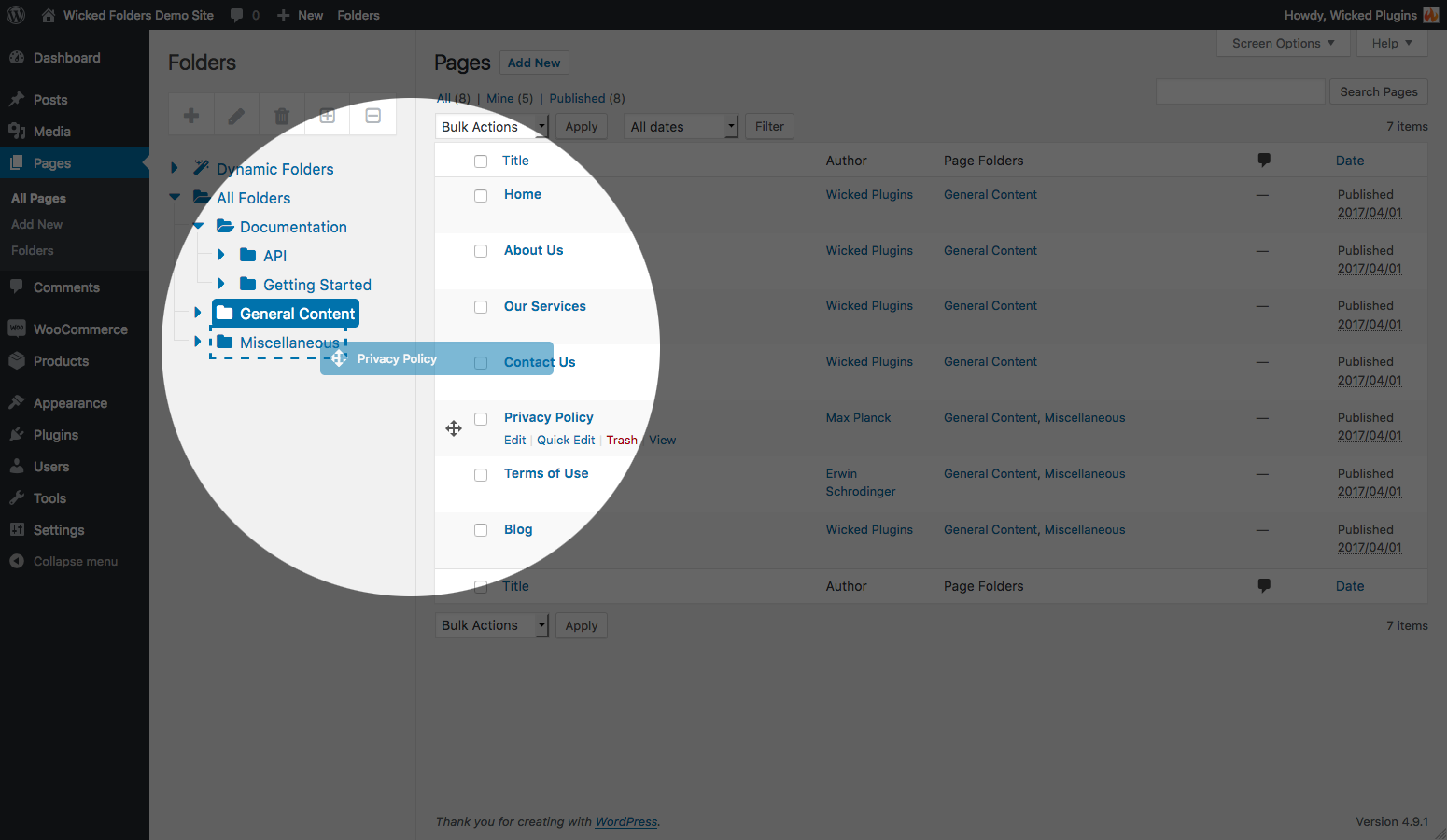Open the All Pages submenu item
The image size is (1447, 840).
(38, 198)
